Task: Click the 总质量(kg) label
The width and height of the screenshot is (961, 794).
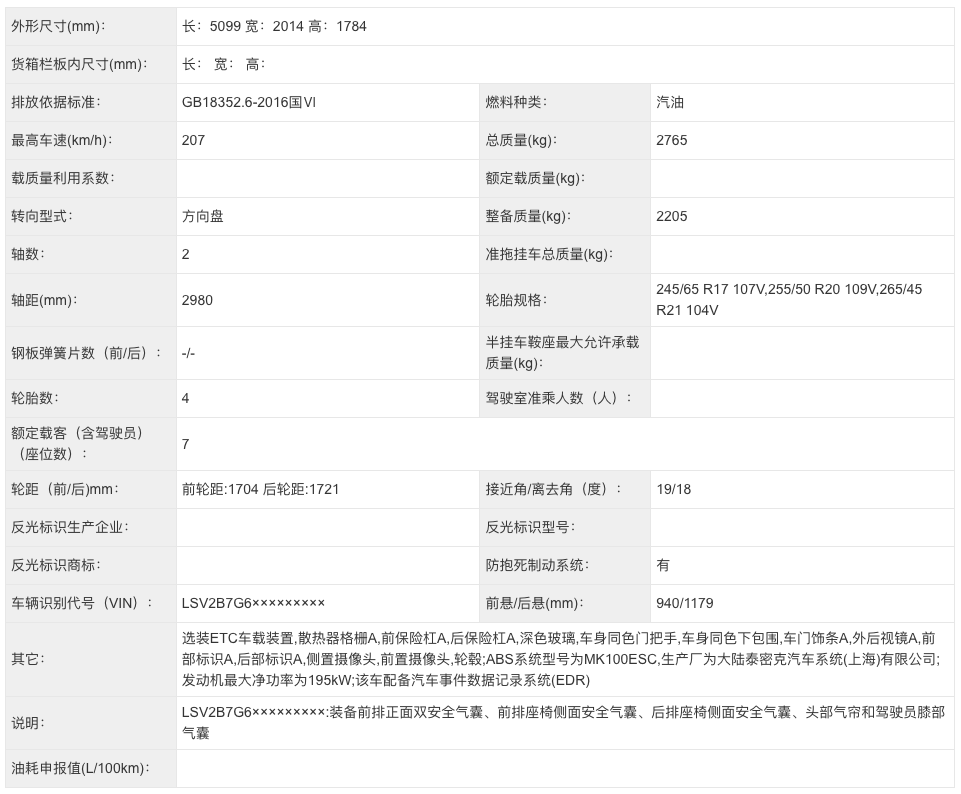Action: coord(521,140)
